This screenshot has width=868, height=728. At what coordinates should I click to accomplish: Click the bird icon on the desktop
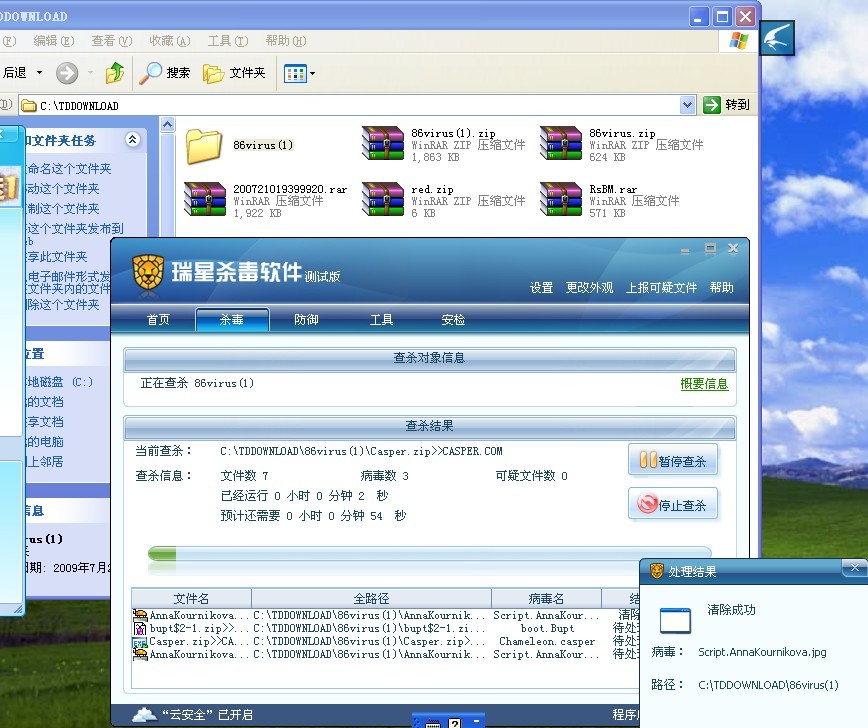pos(777,38)
